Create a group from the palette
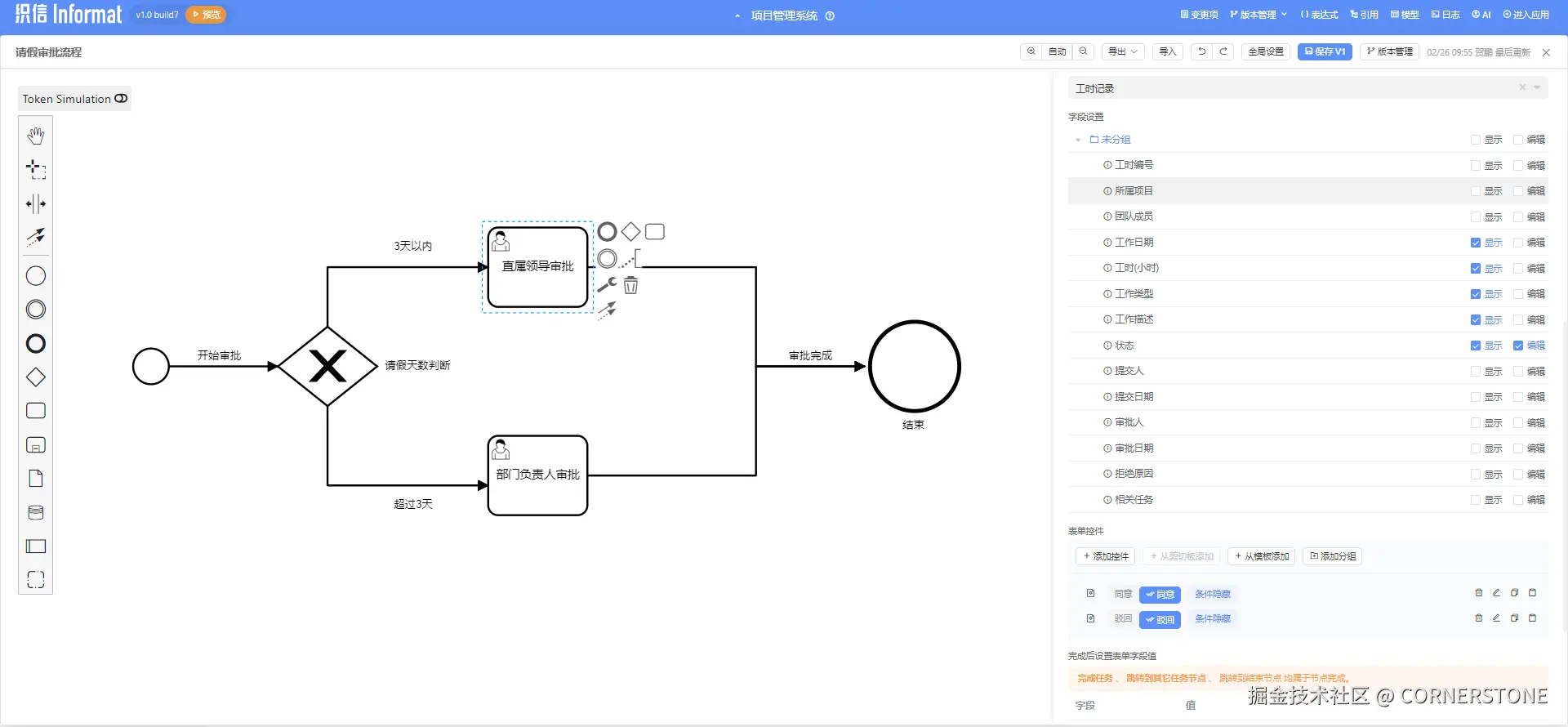 pos(35,580)
